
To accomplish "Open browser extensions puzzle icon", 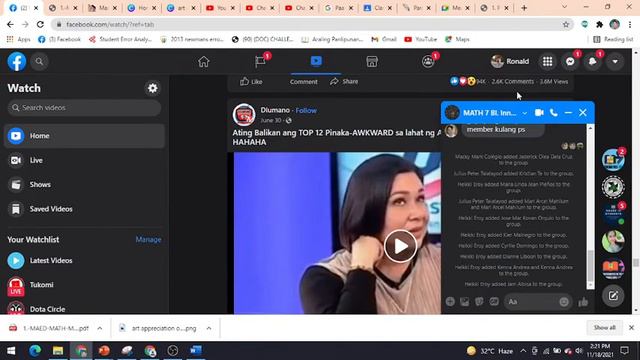I will [600, 24].
